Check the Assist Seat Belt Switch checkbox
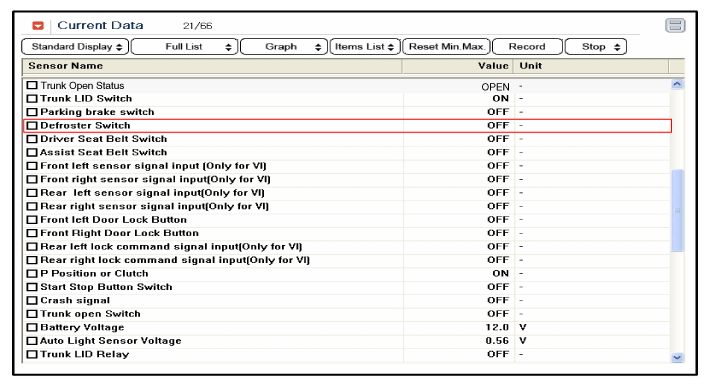Image resolution: width=711 pixels, height=387 pixels. (32, 152)
